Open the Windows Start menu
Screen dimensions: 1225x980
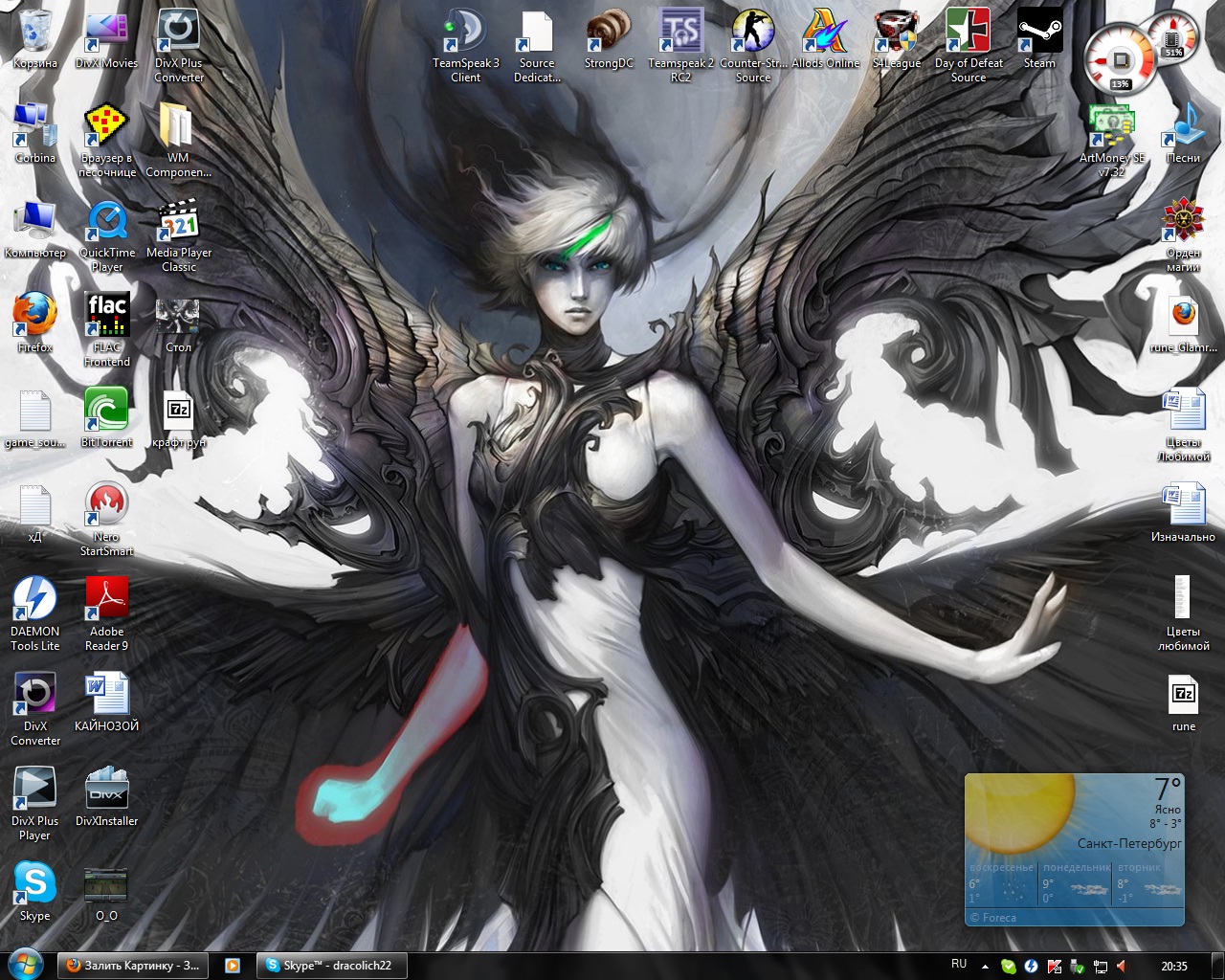[26, 965]
